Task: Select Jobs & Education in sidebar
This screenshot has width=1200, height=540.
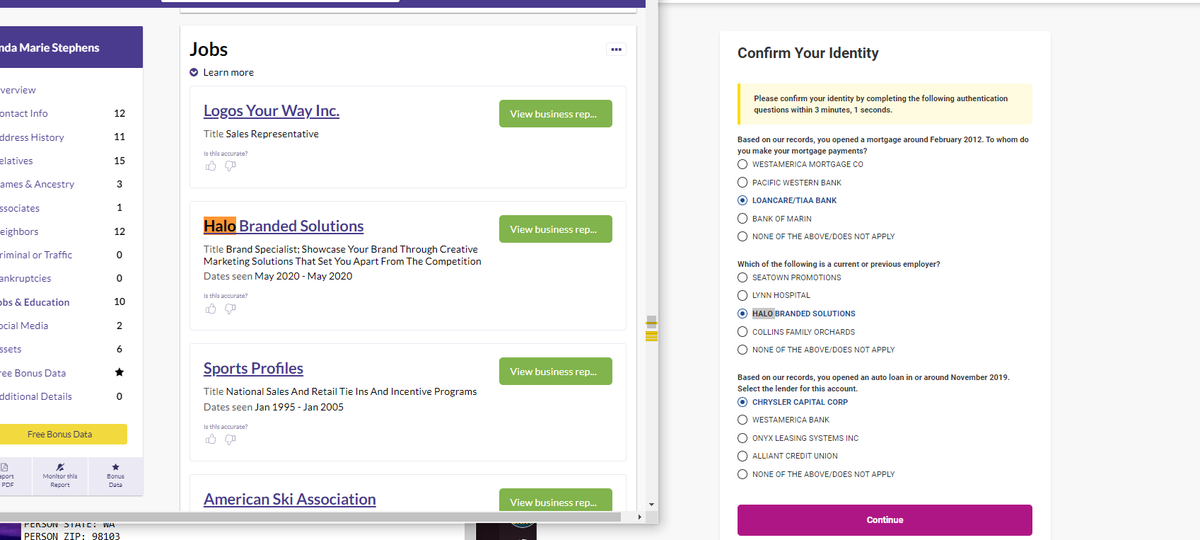Action: (34, 302)
